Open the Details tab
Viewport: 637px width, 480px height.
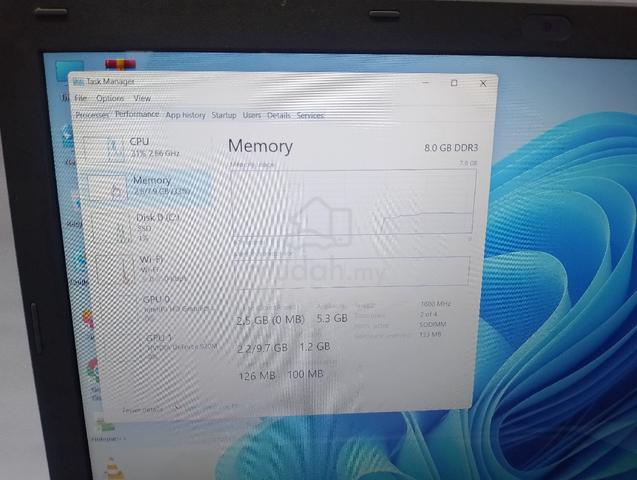pos(279,116)
